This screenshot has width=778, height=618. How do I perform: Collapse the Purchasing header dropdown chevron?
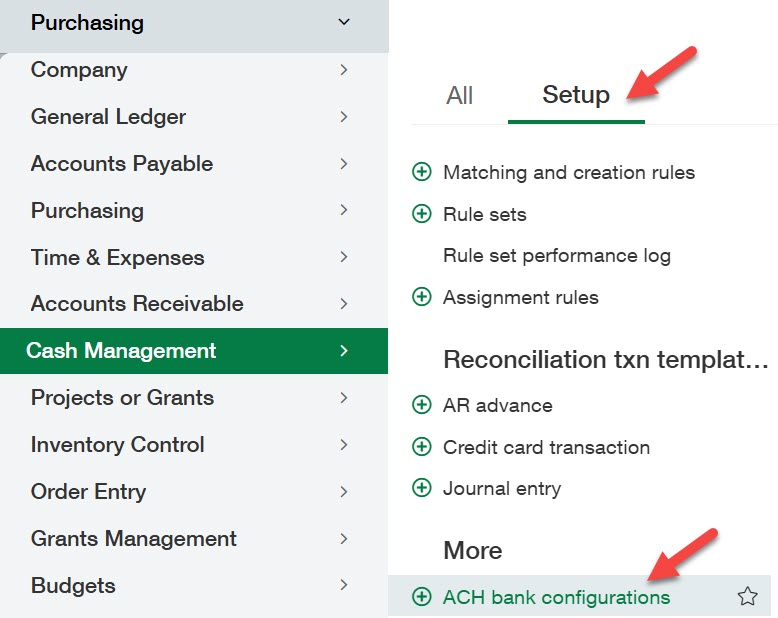click(x=344, y=22)
